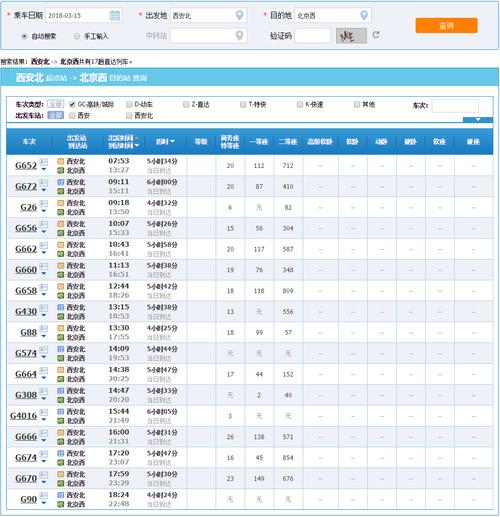Image resolution: width=500 pixels, height=517 pixels.
Task: Expand details arrow under G4016
Action: (44, 420)
